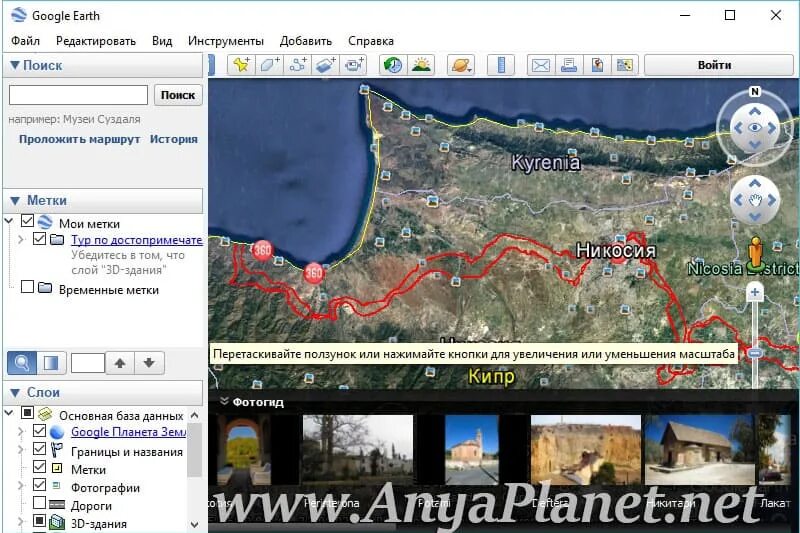Click the magnifier search icon below Places
Screen dimensions: 800x533
point(21,363)
